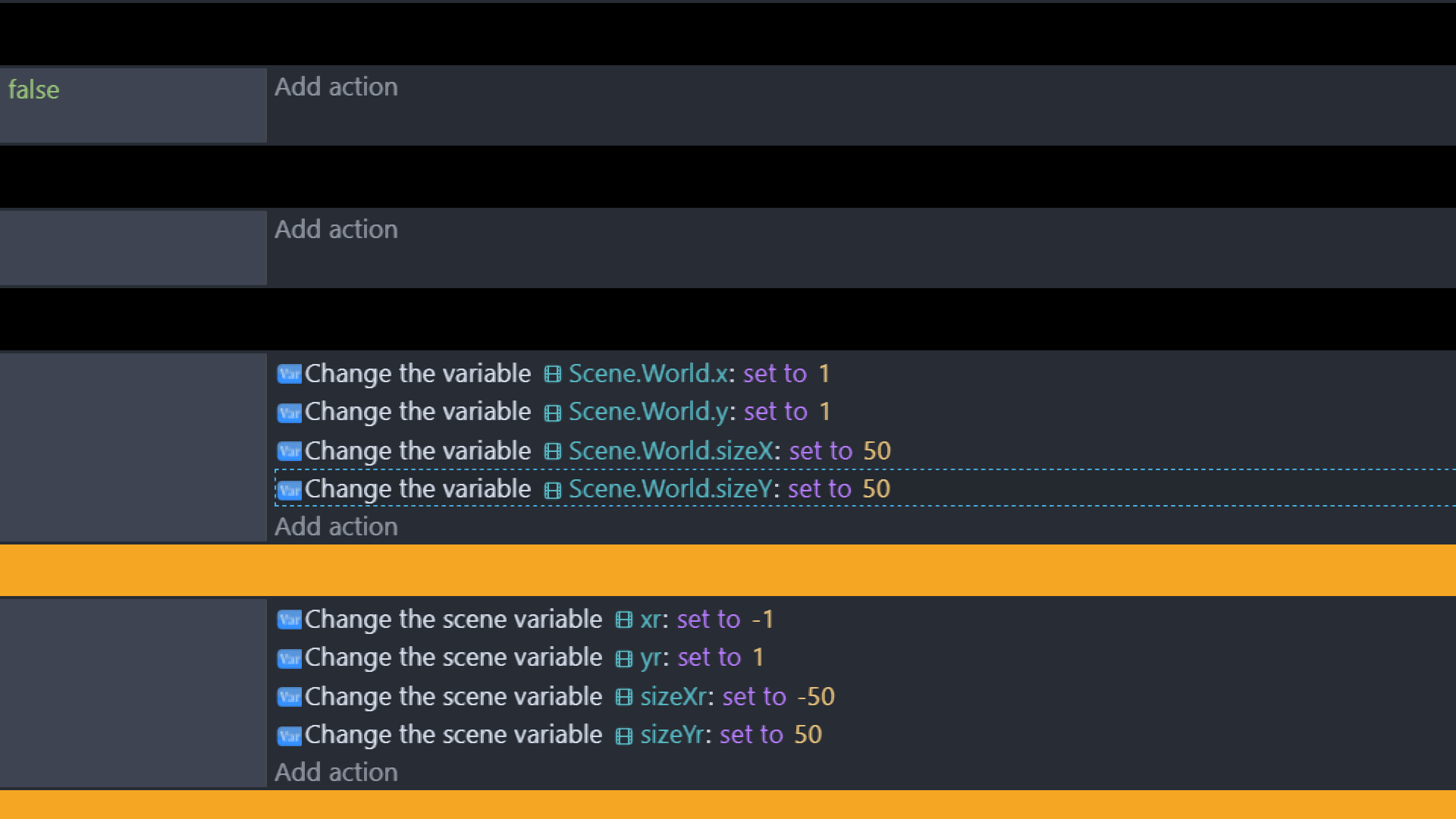Click the Var icon on the Scene.World.sizeY action
Screen dimensions: 1456x819
(x=288, y=489)
